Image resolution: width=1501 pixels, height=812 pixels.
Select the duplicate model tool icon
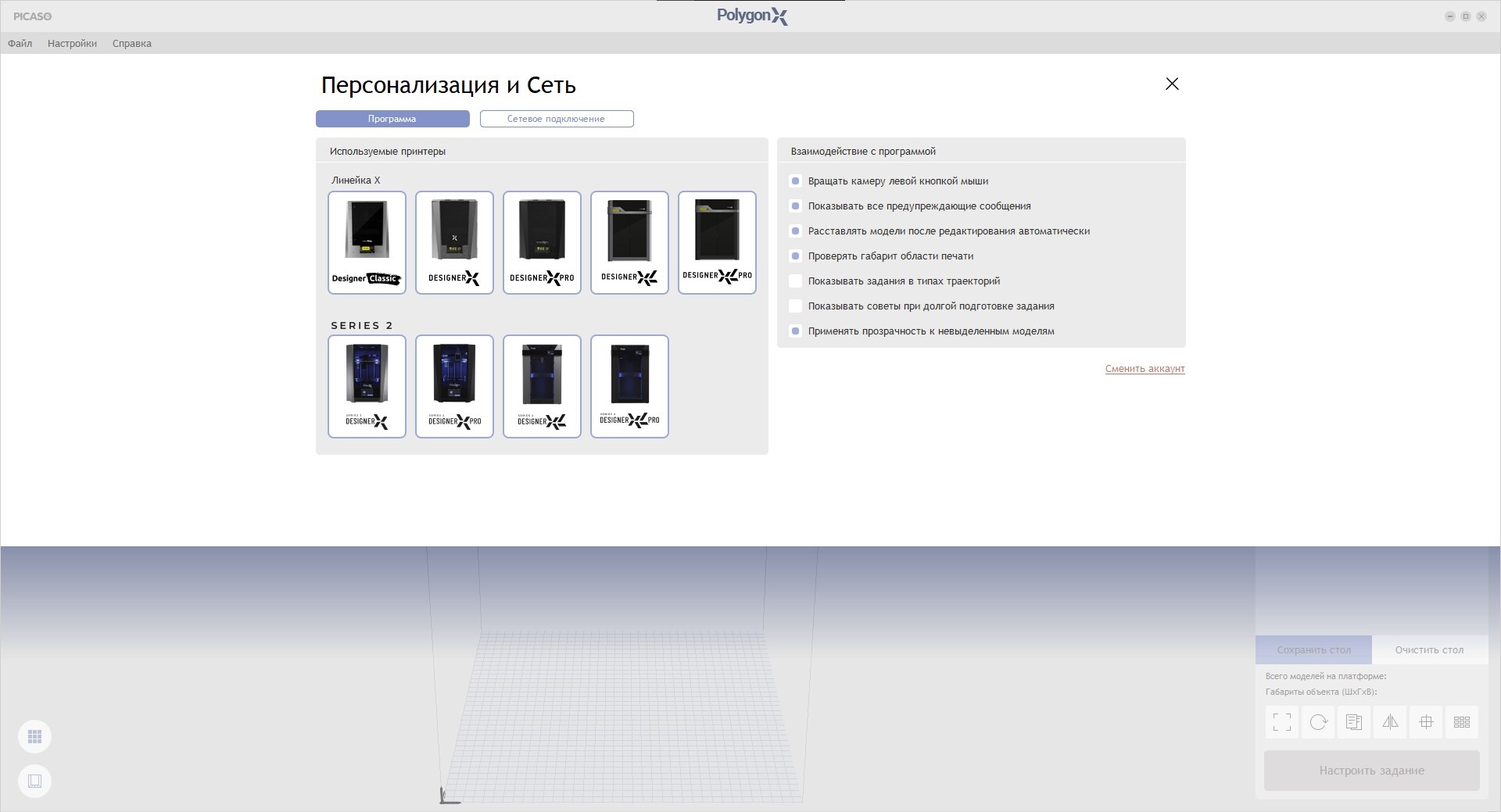(1354, 722)
